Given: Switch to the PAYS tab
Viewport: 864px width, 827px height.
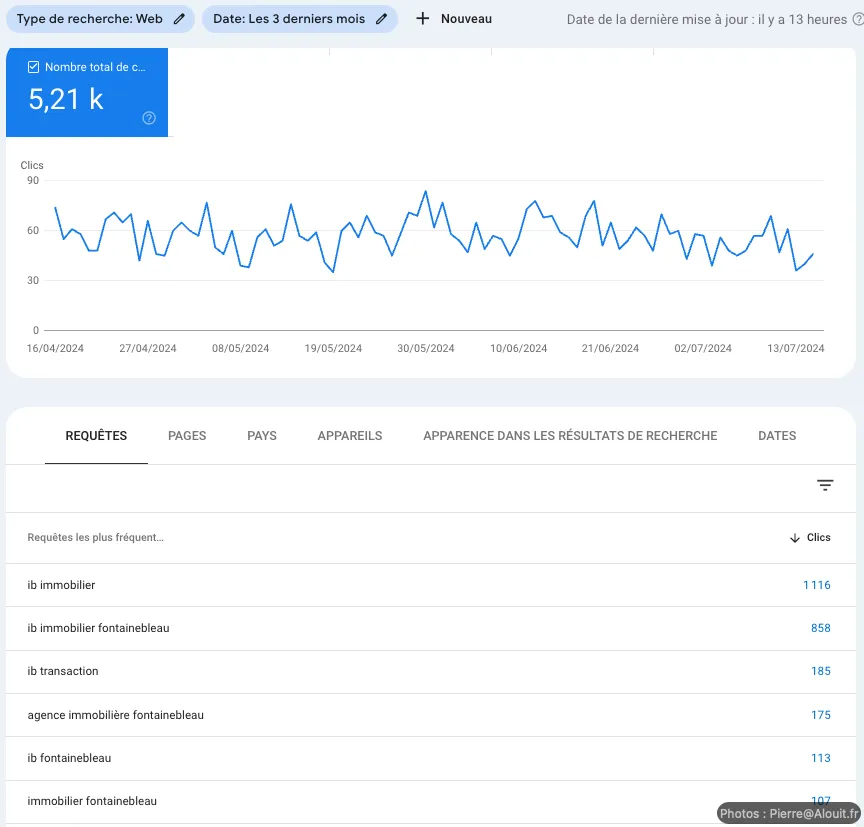Looking at the screenshot, I should click(x=262, y=436).
